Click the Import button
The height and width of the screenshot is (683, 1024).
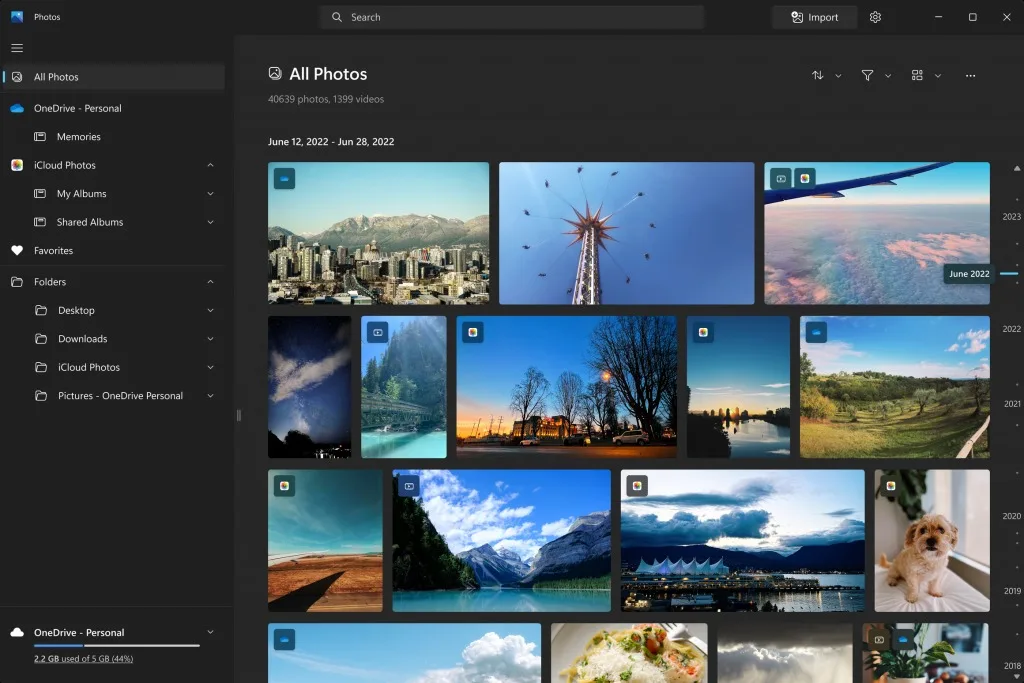pyautogui.click(x=814, y=17)
